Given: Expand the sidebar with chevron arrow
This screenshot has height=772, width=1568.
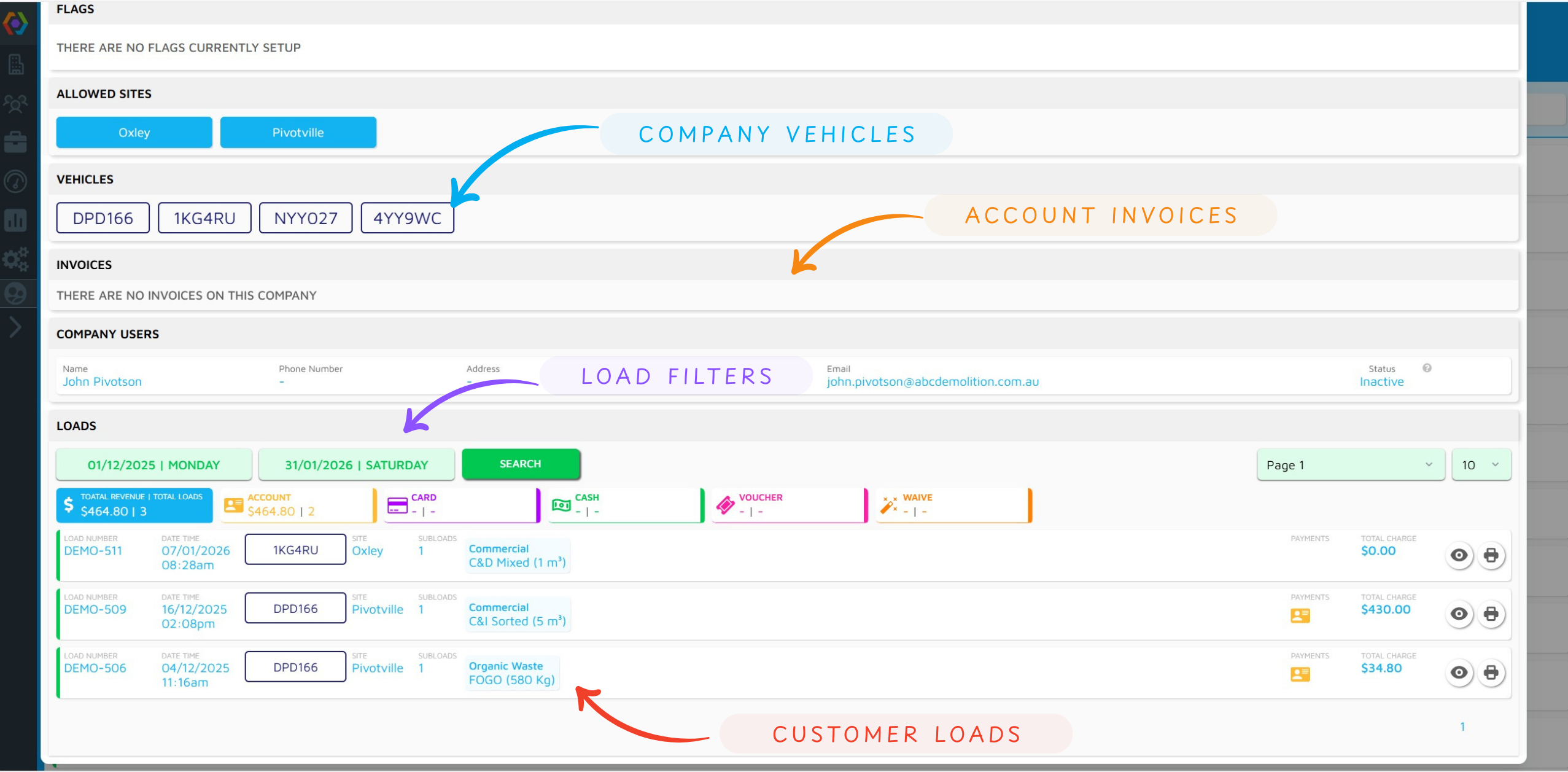Looking at the screenshot, I should pos(15,327).
